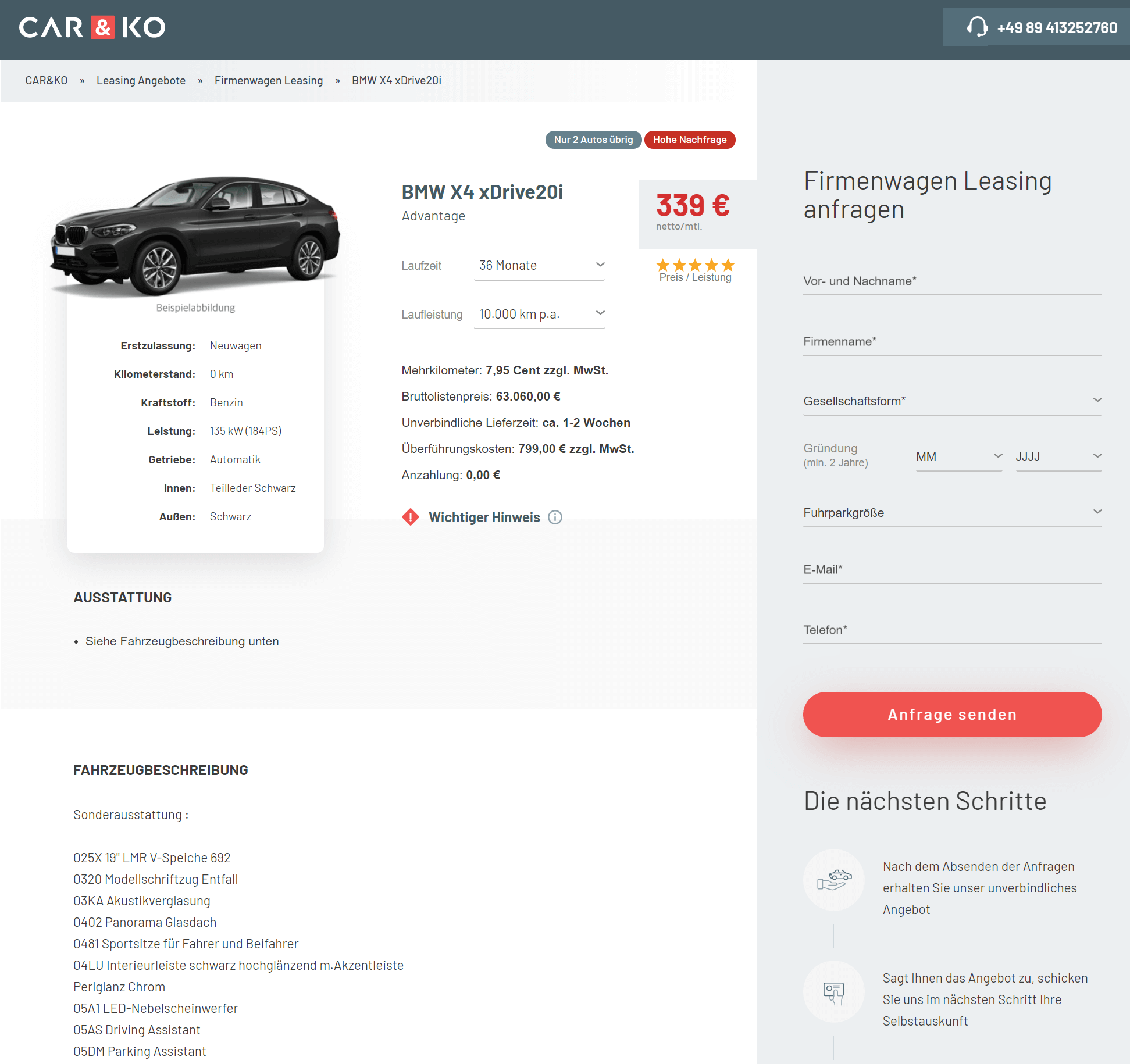Image resolution: width=1130 pixels, height=1064 pixels.
Task: Click the Wichtiger Hinweis label
Action: (484, 517)
